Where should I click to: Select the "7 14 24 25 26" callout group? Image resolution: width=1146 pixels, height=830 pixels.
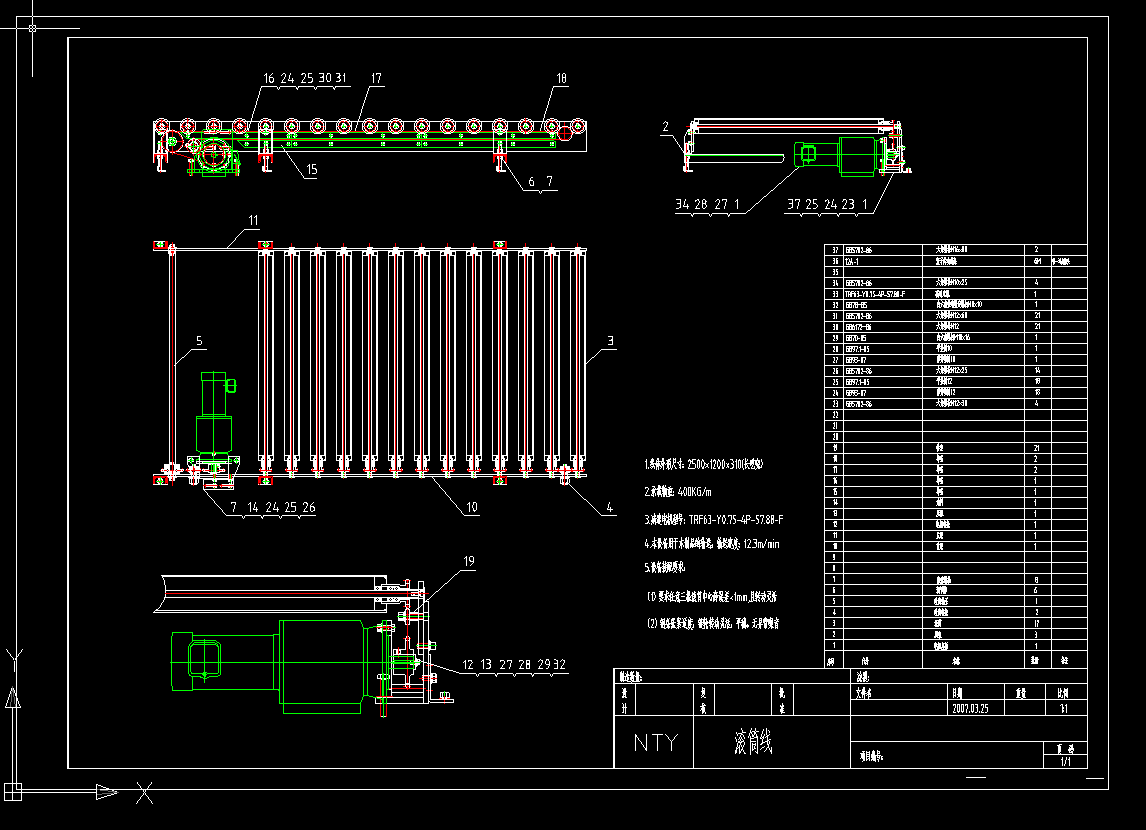click(x=273, y=506)
